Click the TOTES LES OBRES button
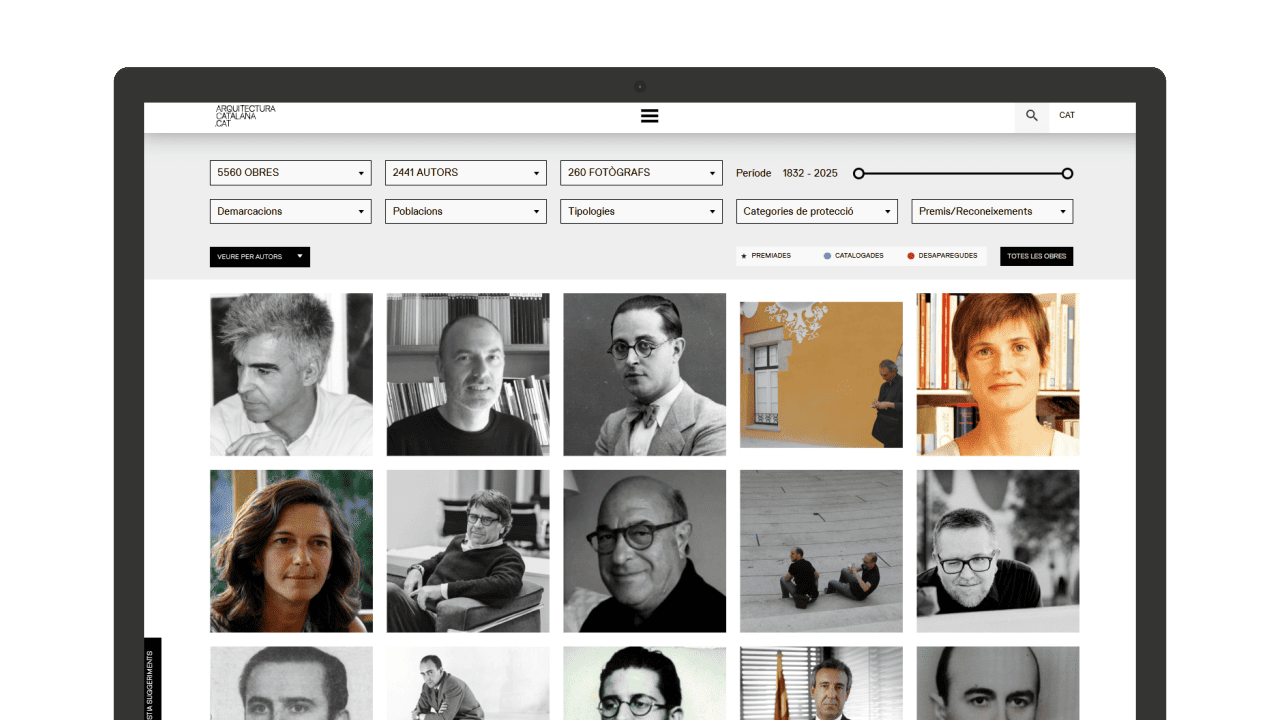 coord(1036,257)
